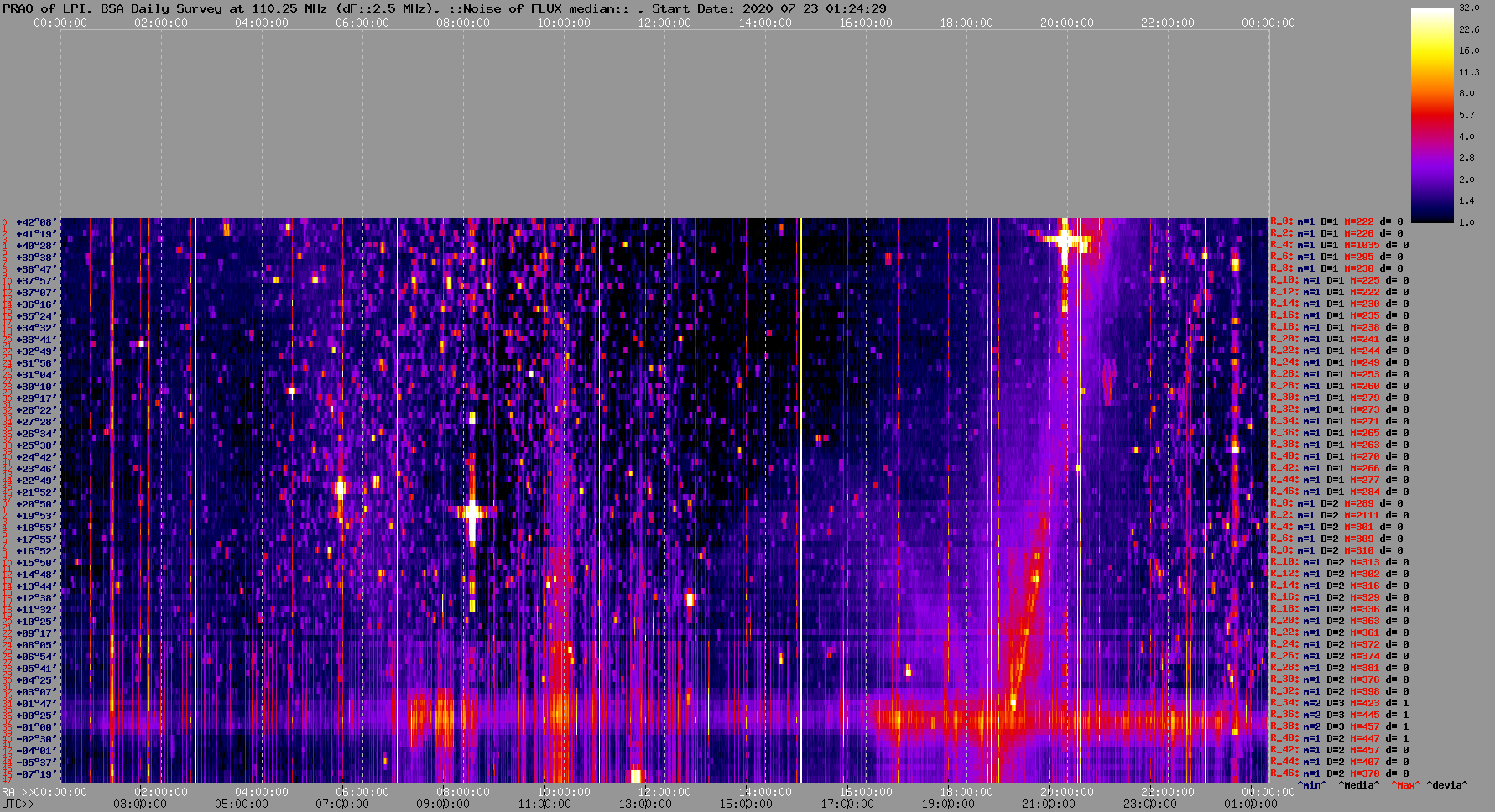Click the stats row showing M=447 d= 1
This screenshot has width=1495, height=812.
pyautogui.click(x=1340, y=739)
